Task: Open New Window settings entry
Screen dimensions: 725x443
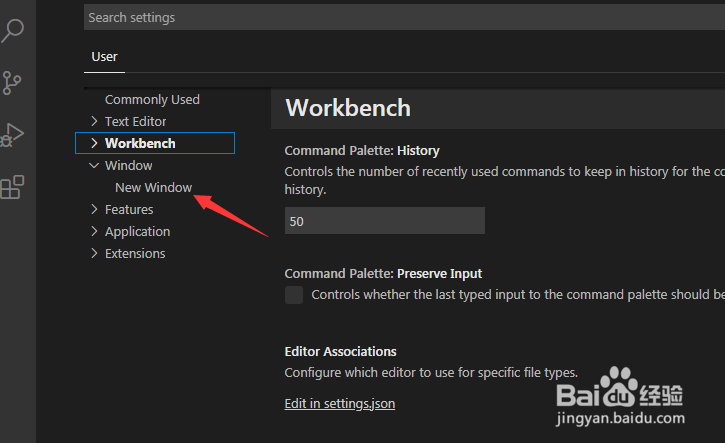Action: [x=154, y=187]
